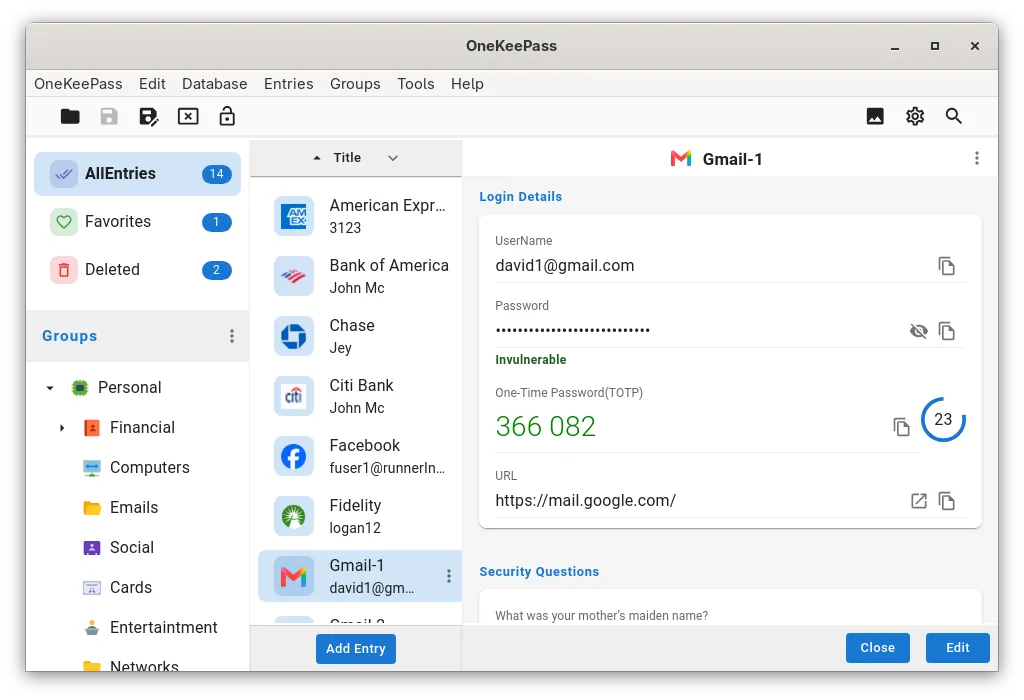1024x700 pixels.
Task: Click the Edit button for Gmail-1
Action: [957, 648]
